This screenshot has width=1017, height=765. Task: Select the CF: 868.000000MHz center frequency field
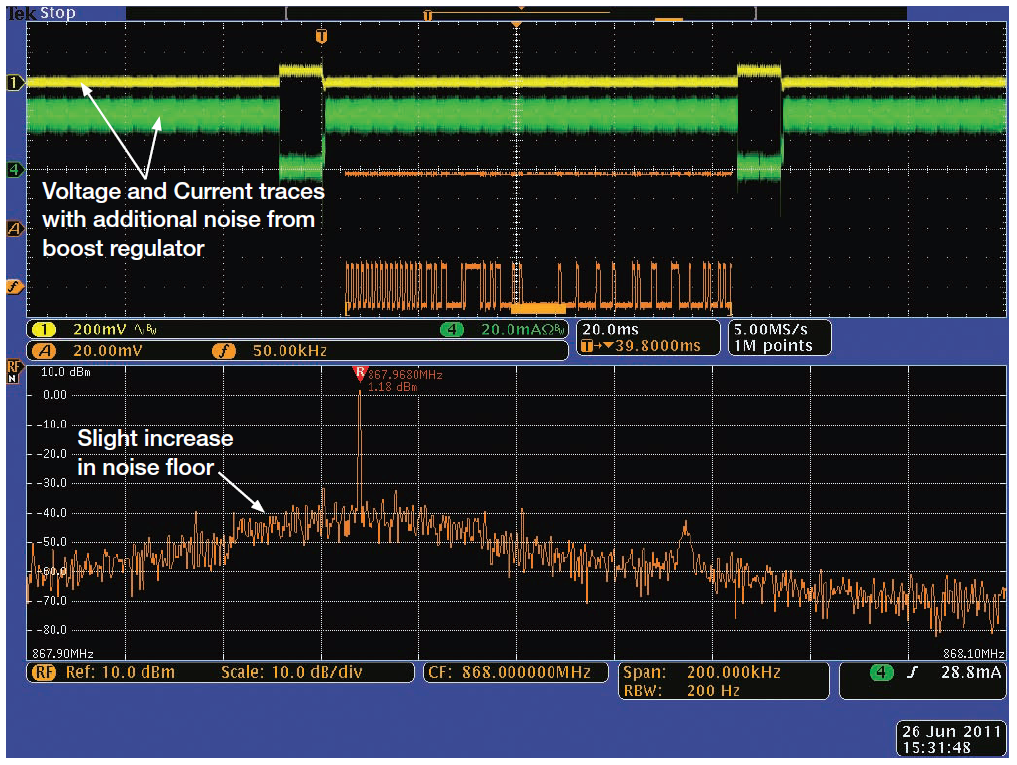point(514,672)
